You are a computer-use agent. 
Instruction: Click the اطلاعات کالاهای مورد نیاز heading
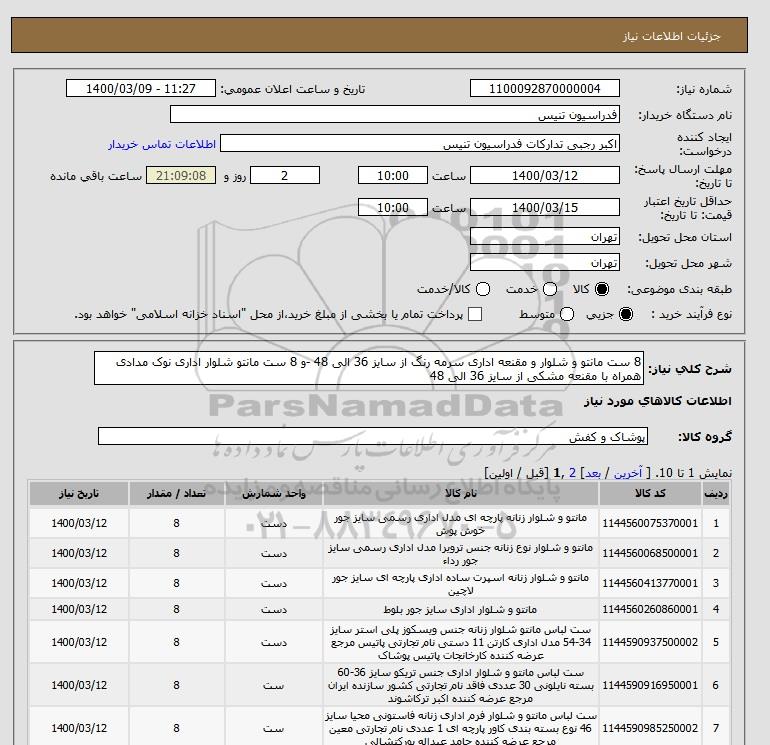click(x=658, y=401)
